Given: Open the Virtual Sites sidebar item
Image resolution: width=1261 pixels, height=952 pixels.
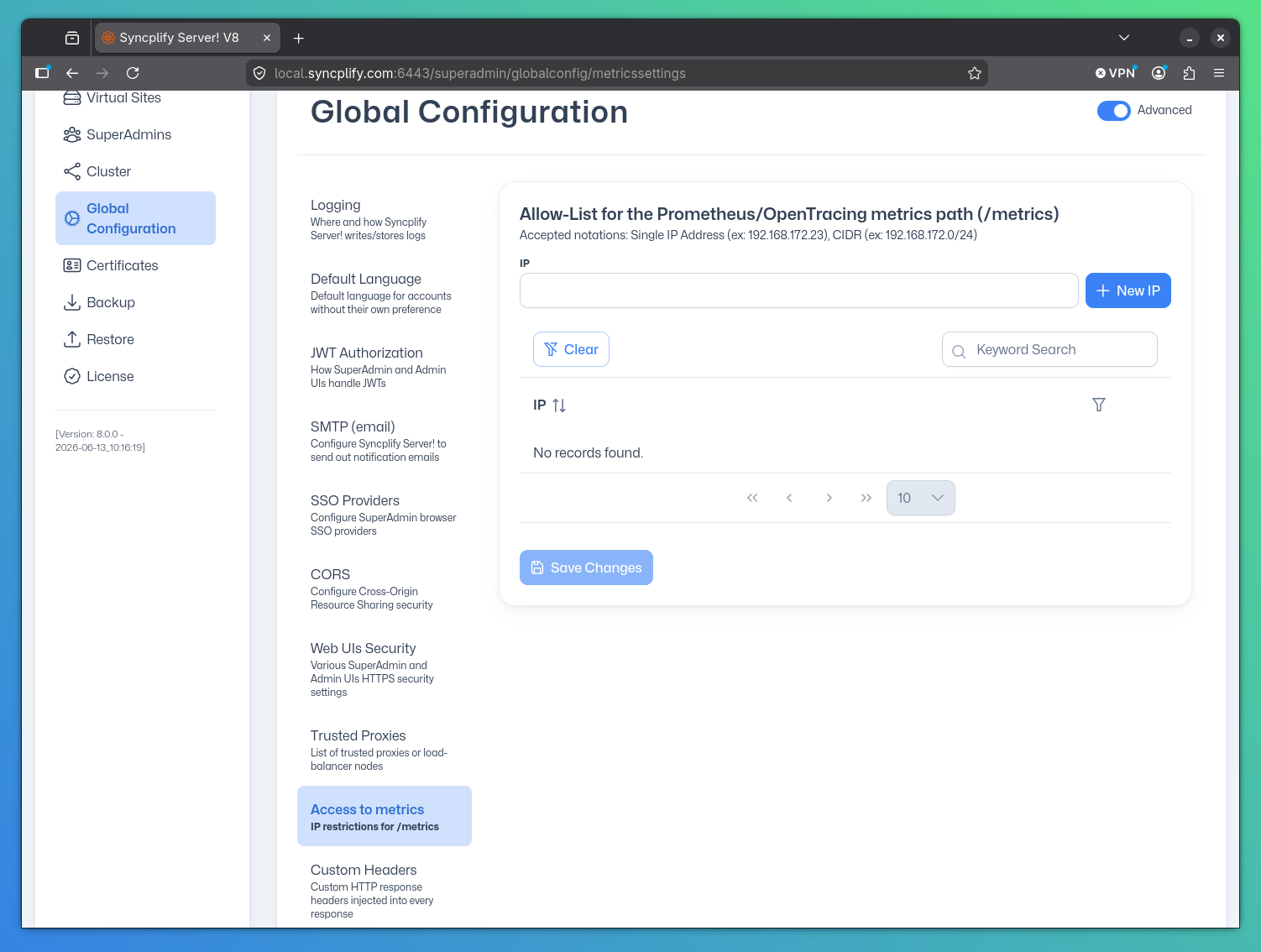Looking at the screenshot, I should click(135, 97).
